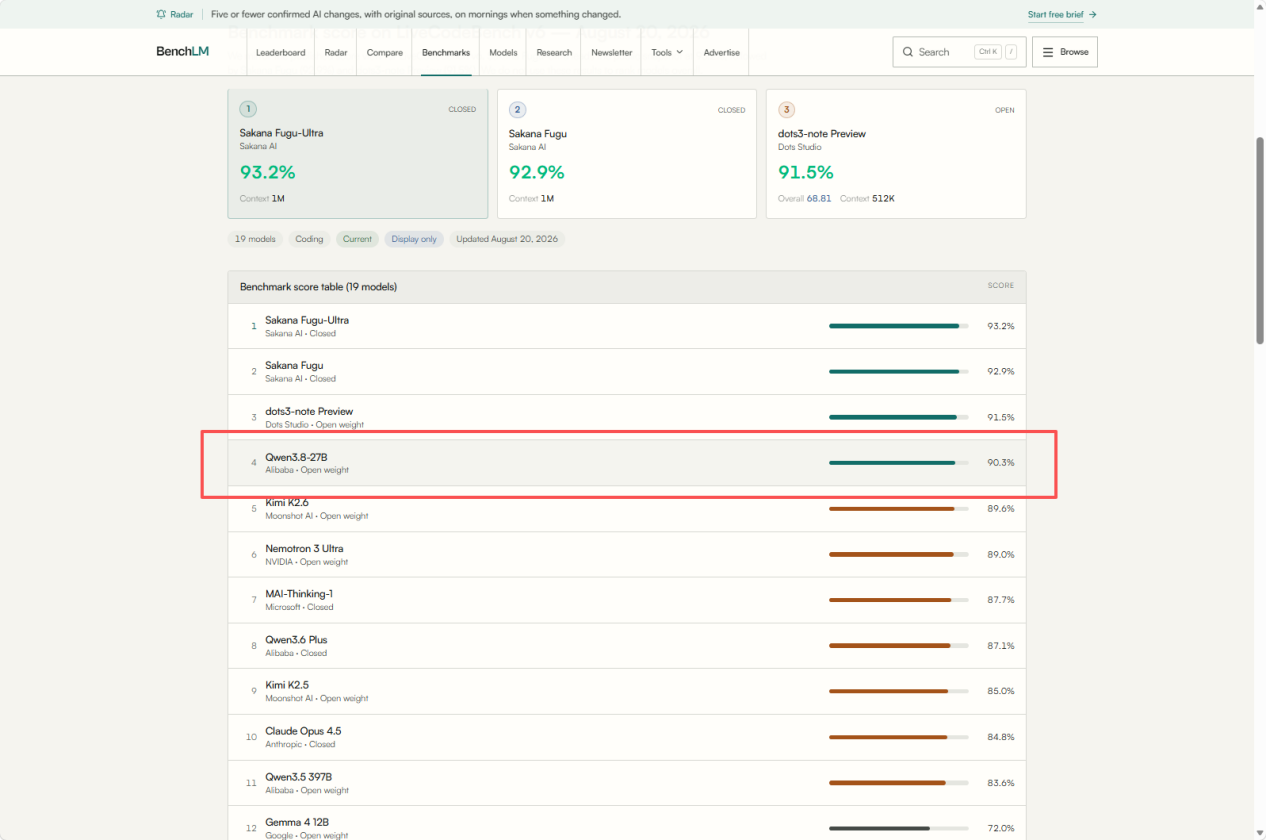
Task: Click the SCORE column header
Action: pos(1001,286)
